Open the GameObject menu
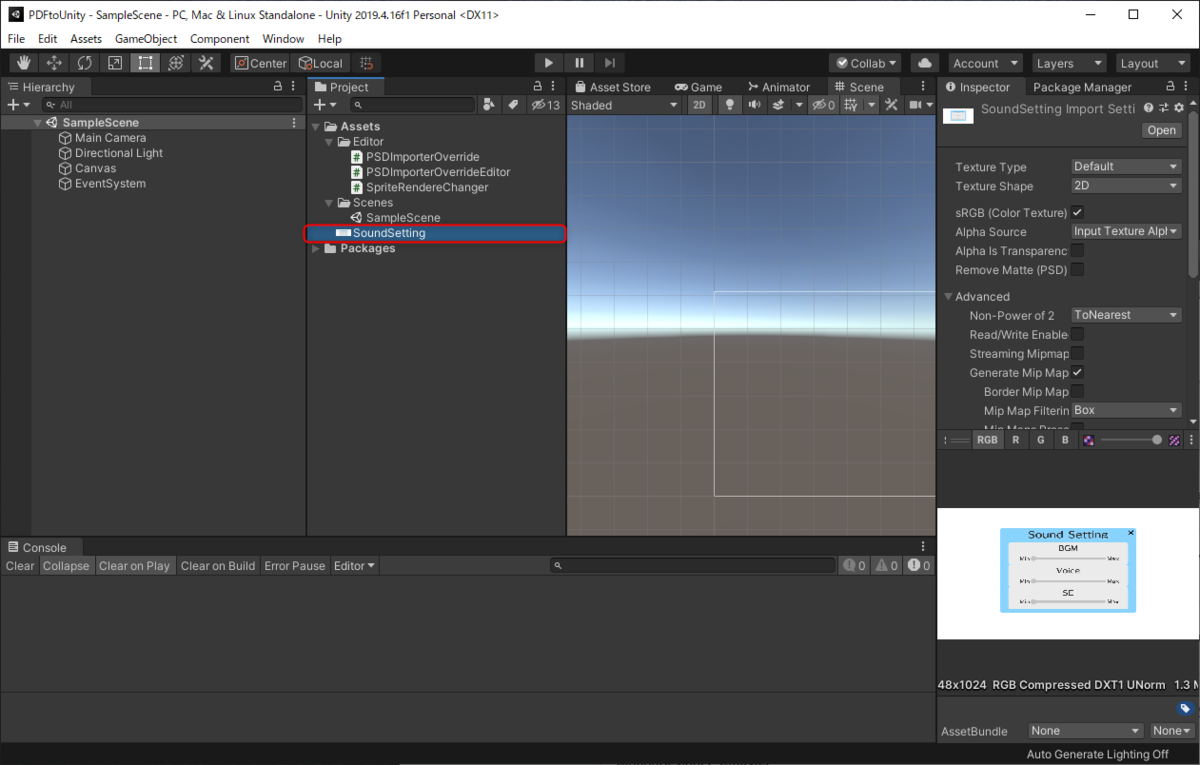The image size is (1200, 765). (146, 39)
